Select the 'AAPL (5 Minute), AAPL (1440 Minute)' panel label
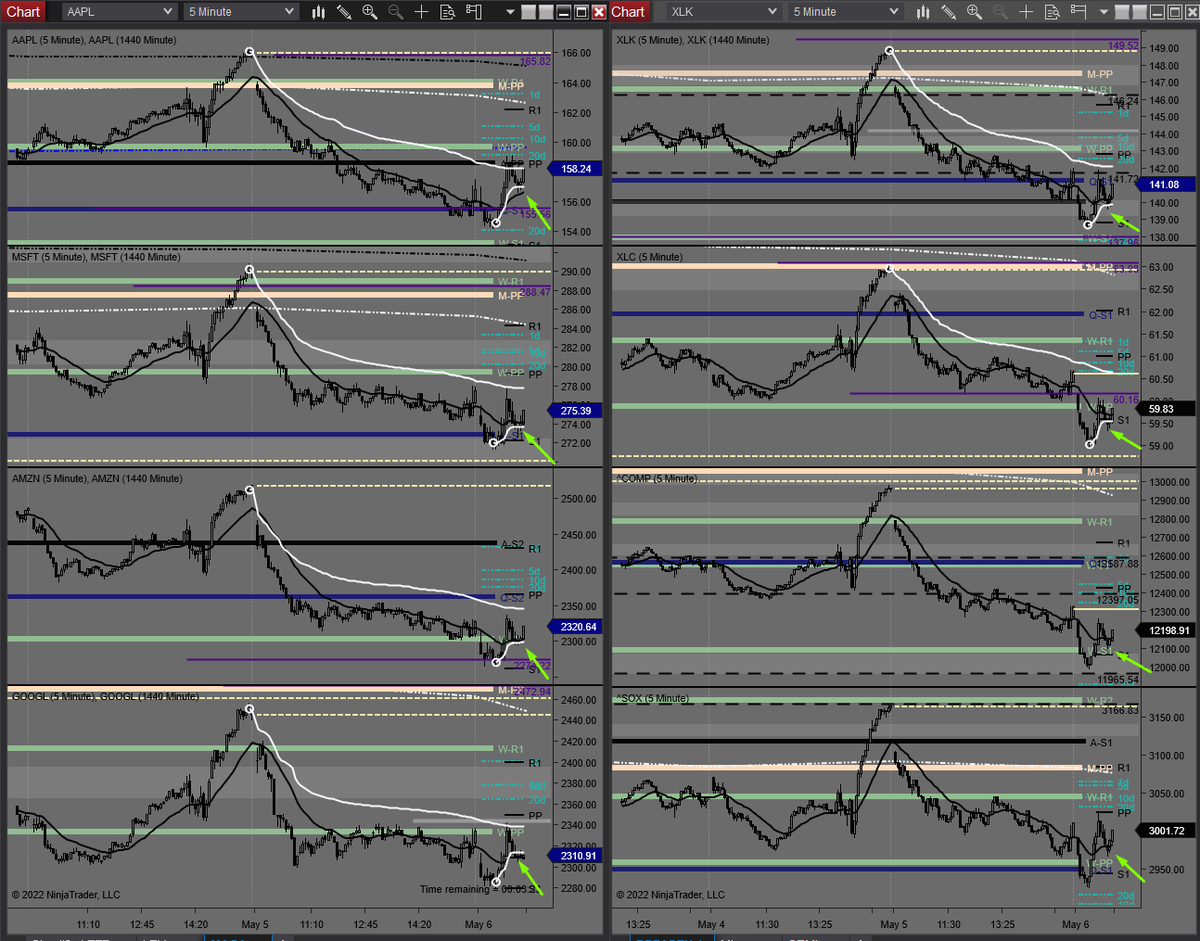 tap(94, 40)
